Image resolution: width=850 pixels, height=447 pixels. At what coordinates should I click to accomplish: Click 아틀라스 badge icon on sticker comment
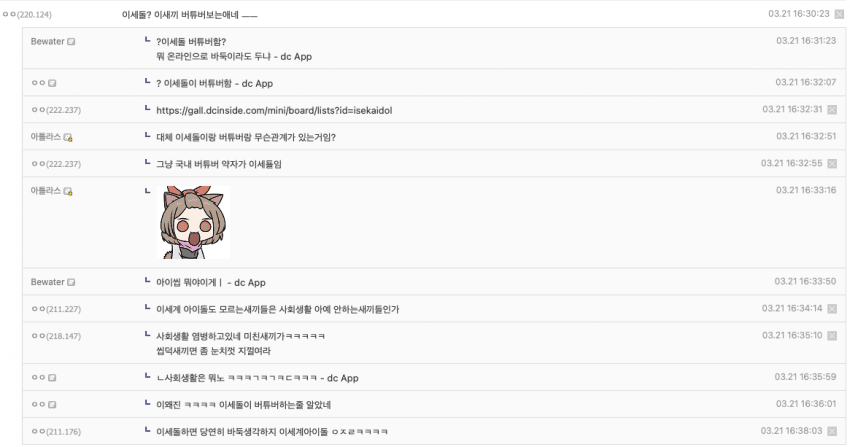pos(68,191)
